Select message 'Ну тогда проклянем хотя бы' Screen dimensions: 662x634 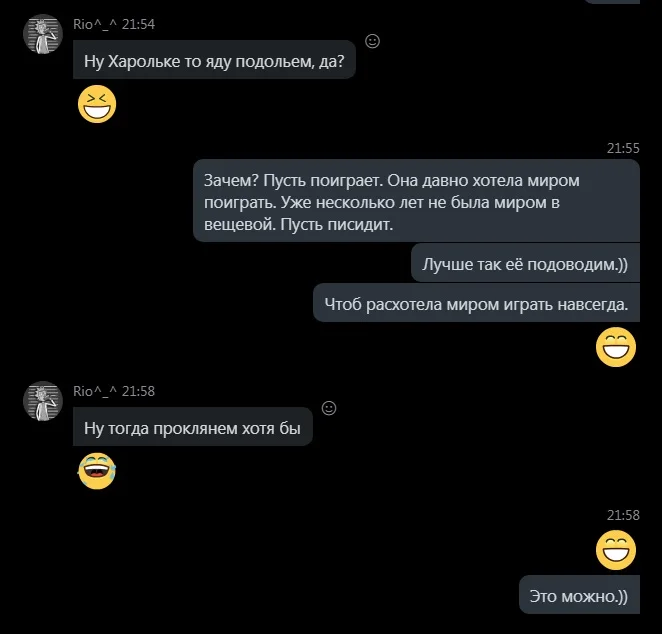[193, 428]
